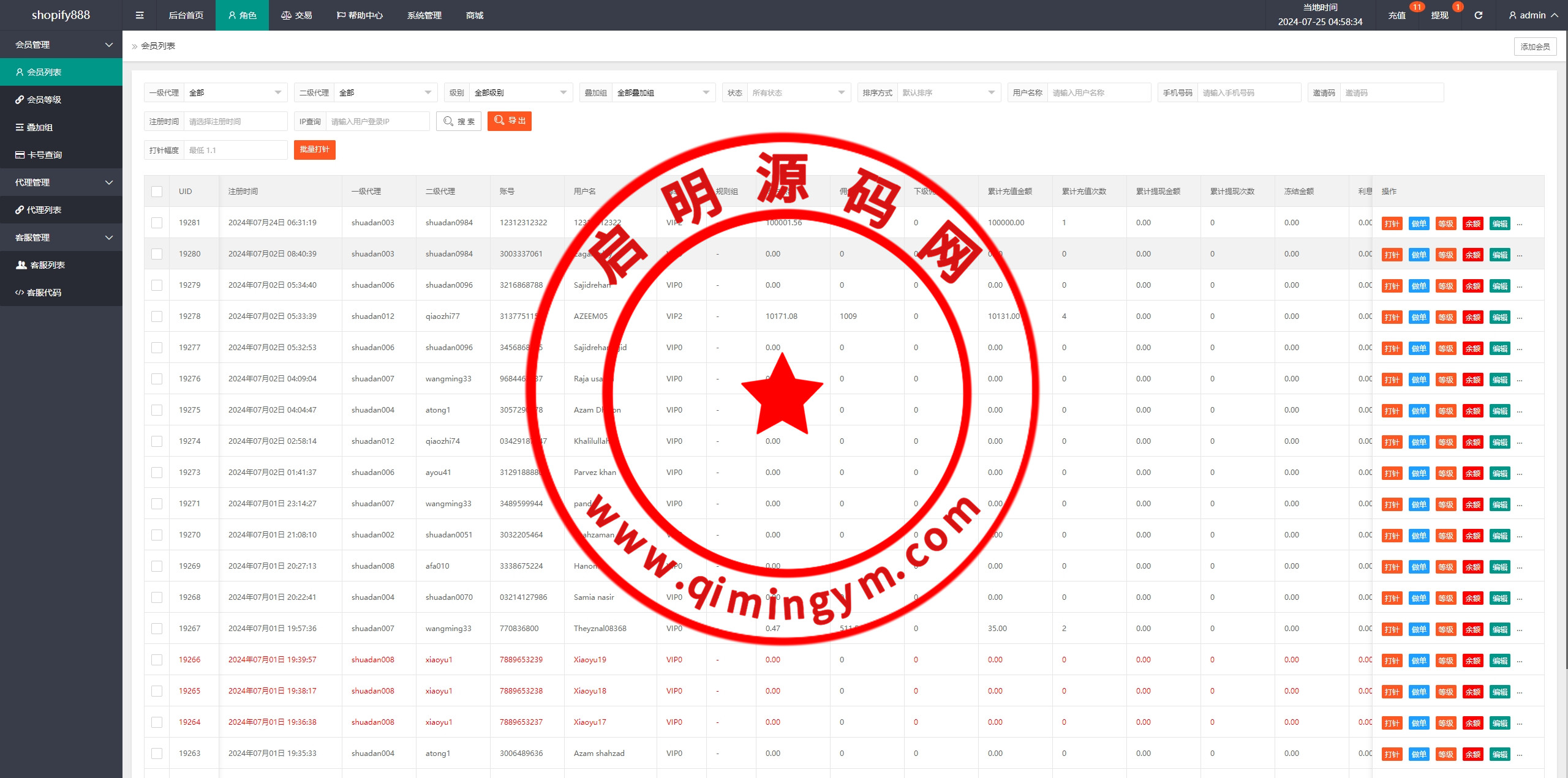Image resolution: width=1568 pixels, height=778 pixels.
Task: Click the sidebar collapse hamburger icon
Action: click(140, 15)
